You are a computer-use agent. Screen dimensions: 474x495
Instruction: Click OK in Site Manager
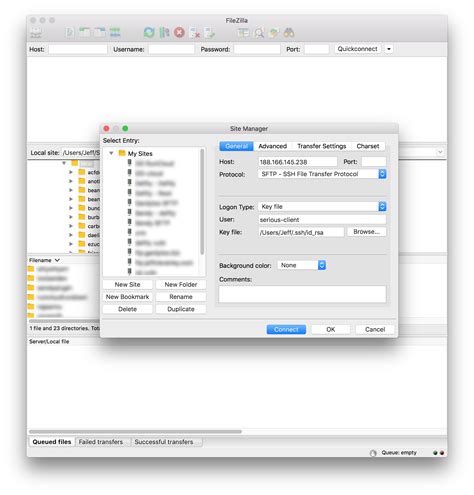tap(330, 329)
